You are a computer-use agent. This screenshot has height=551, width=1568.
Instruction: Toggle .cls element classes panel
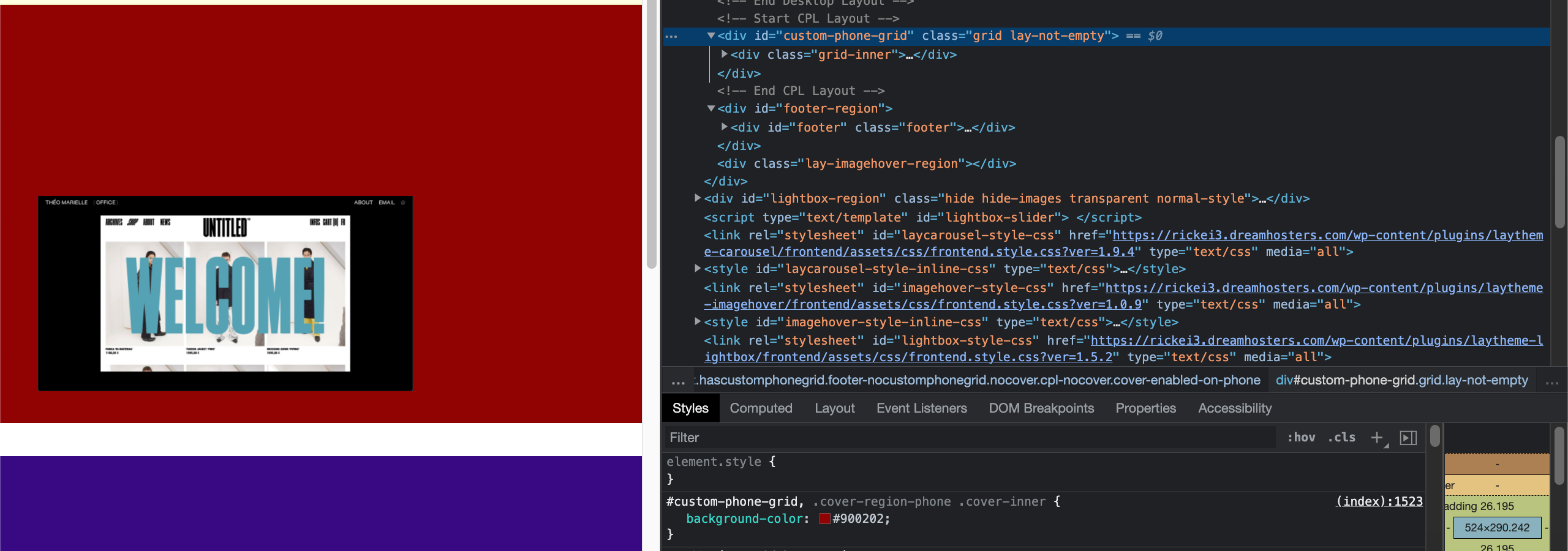[1341, 437]
